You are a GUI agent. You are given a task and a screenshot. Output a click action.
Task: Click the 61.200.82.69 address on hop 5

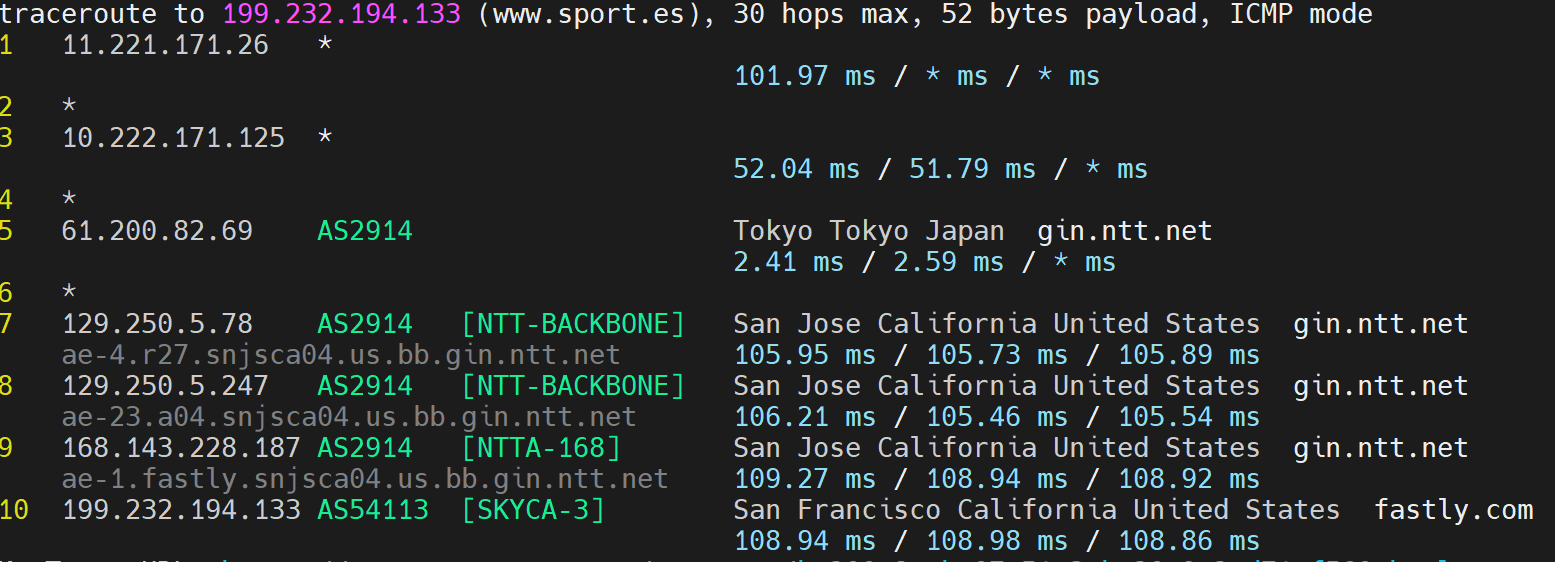click(157, 231)
